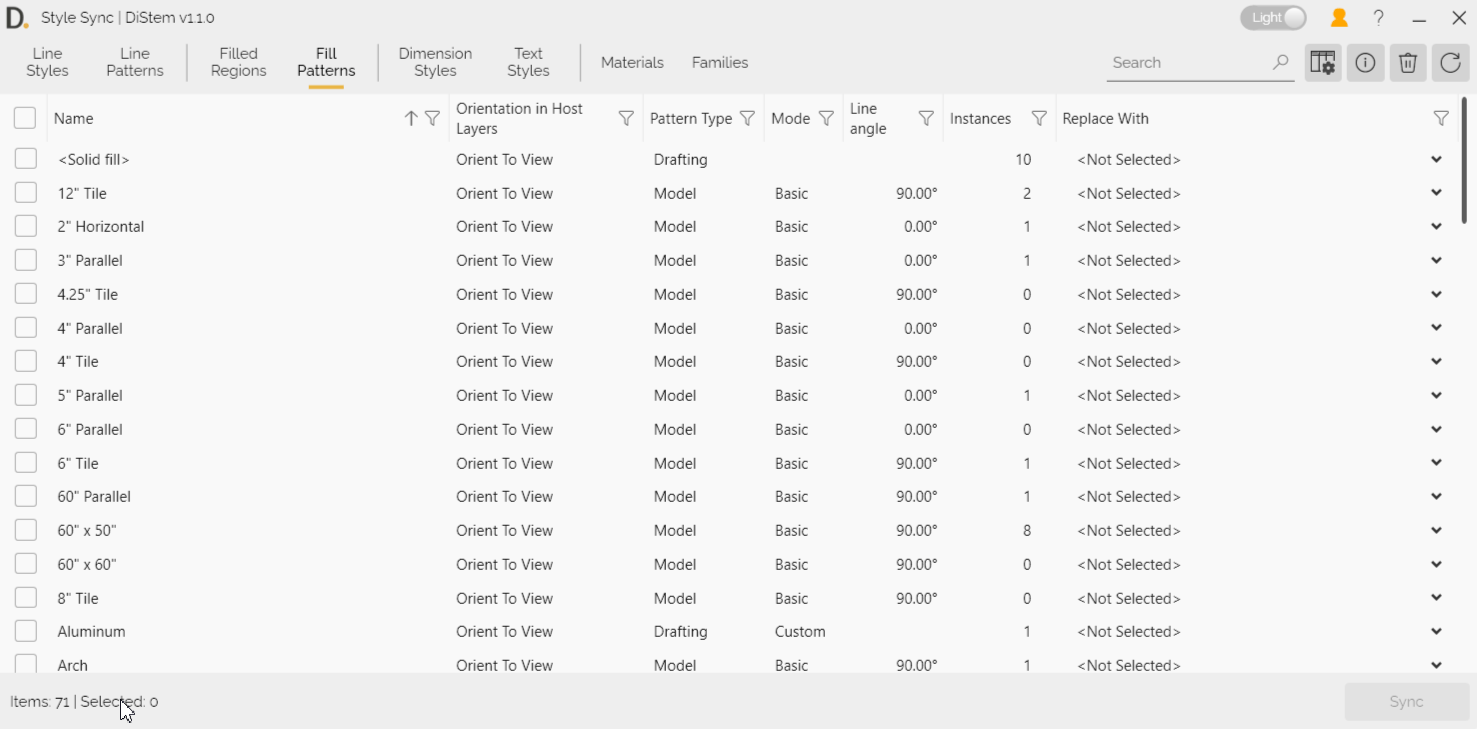The width and height of the screenshot is (1477, 729).
Task: Filter the Pattern Type column
Action: coord(747,118)
